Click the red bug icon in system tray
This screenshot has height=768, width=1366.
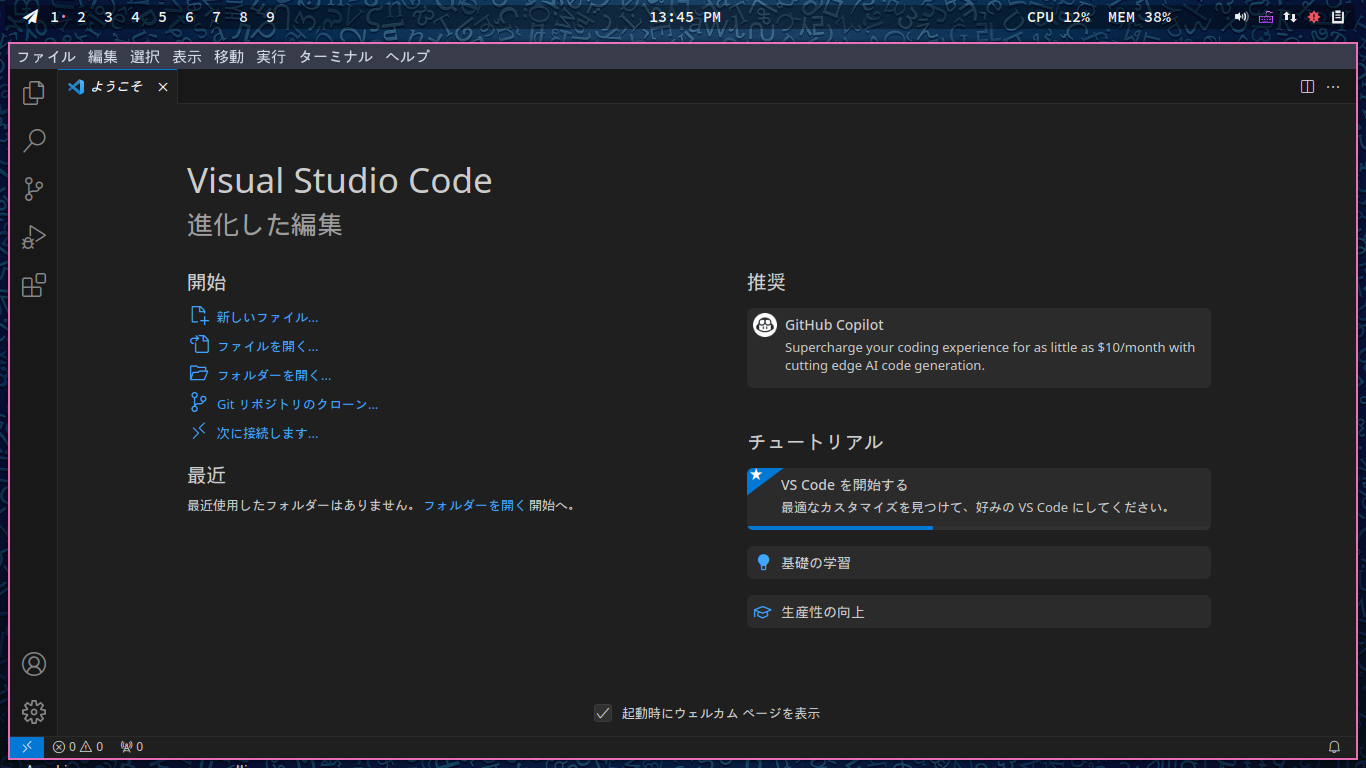1314,17
